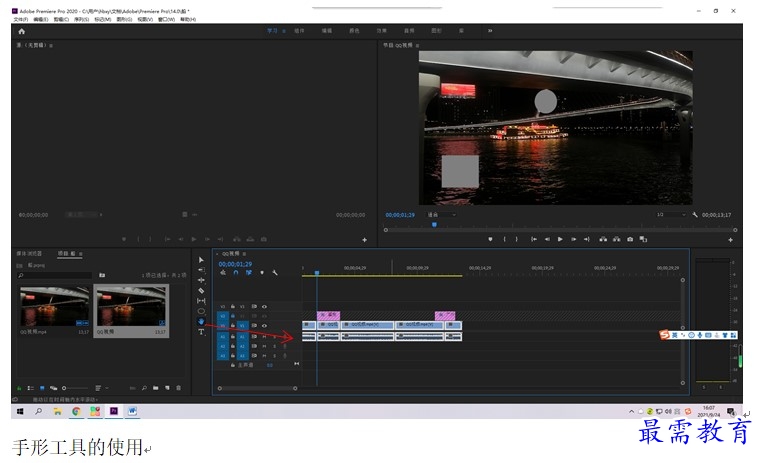Image resolution: width=760 pixels, height=463 pixels.
Task: Select the Slip tool
Action: 201,301
